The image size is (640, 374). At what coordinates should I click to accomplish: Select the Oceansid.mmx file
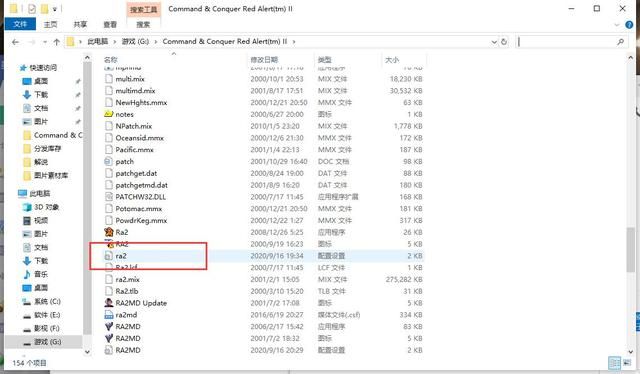coord(139,138)
